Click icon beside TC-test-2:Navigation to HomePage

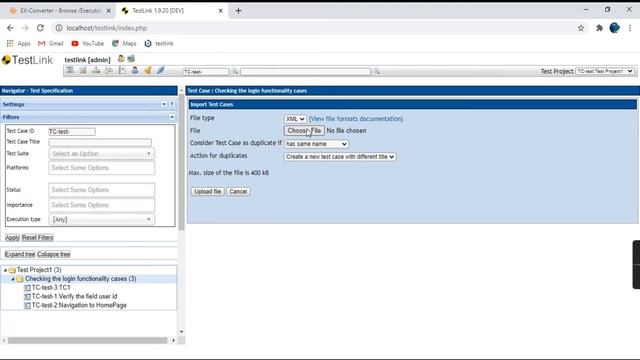(27, 305)
